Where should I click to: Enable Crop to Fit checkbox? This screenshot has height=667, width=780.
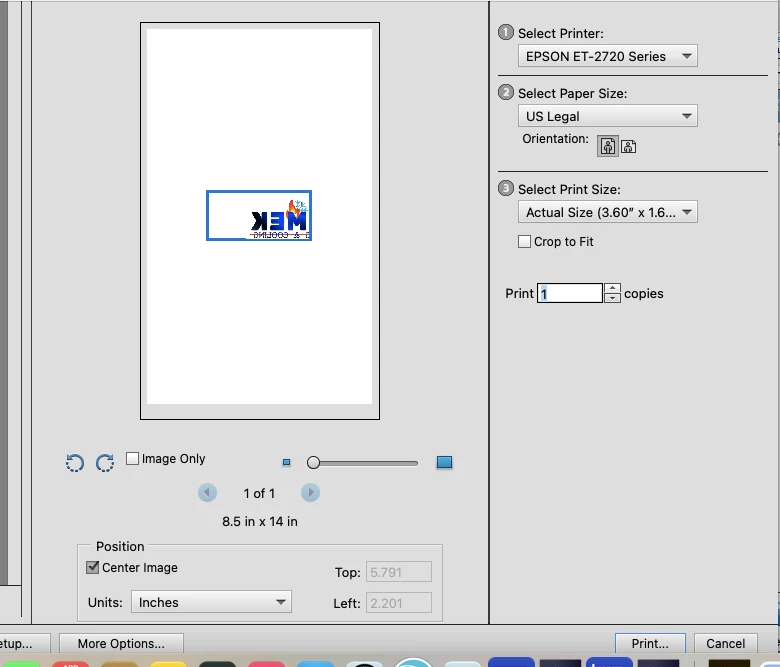point(524,242)
